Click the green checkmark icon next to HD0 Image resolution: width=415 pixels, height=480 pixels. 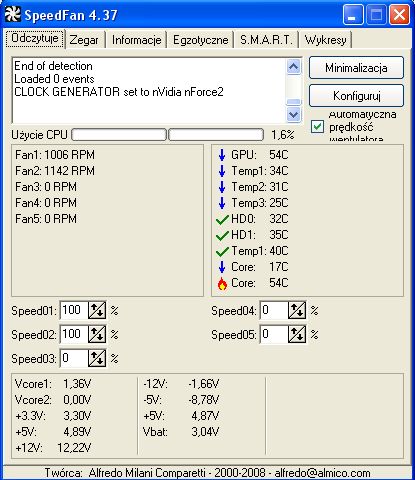222,220
